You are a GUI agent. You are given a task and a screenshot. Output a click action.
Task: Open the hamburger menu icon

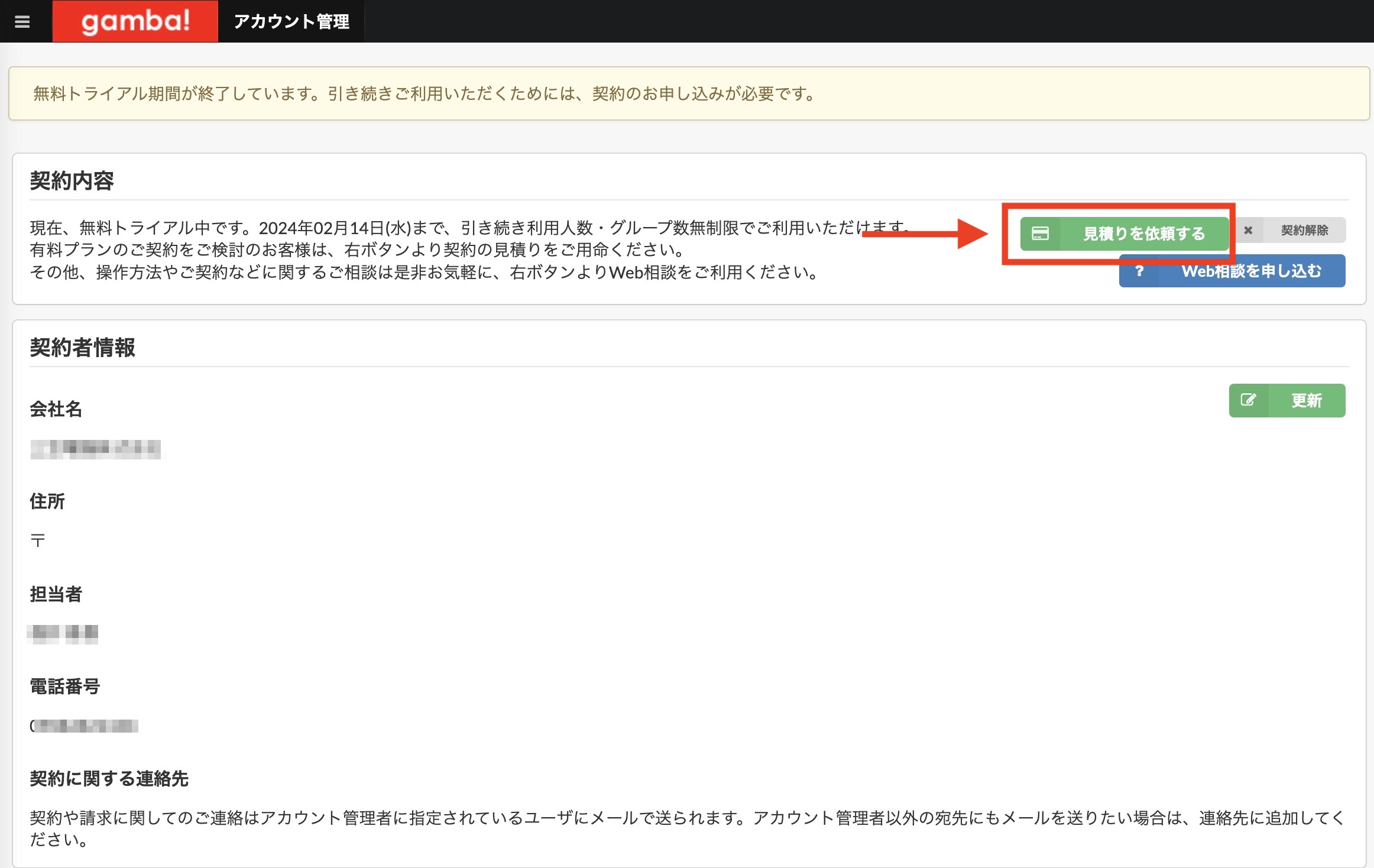(x=22, y=22)
